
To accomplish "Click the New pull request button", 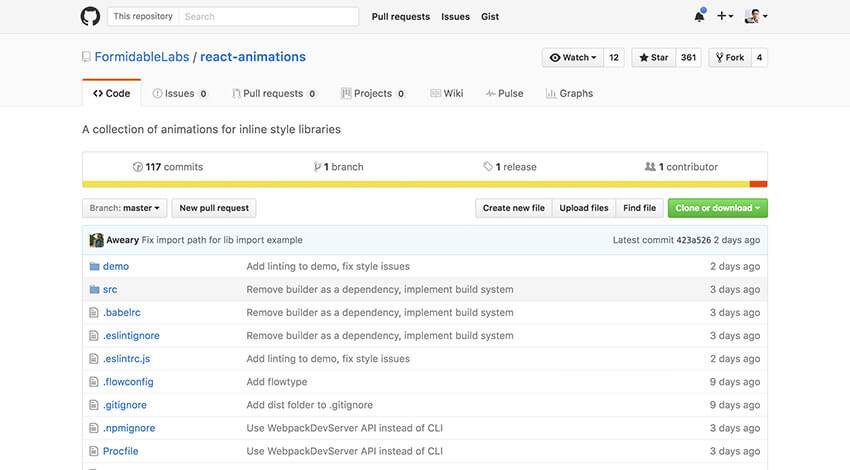I will click(214, 208).
